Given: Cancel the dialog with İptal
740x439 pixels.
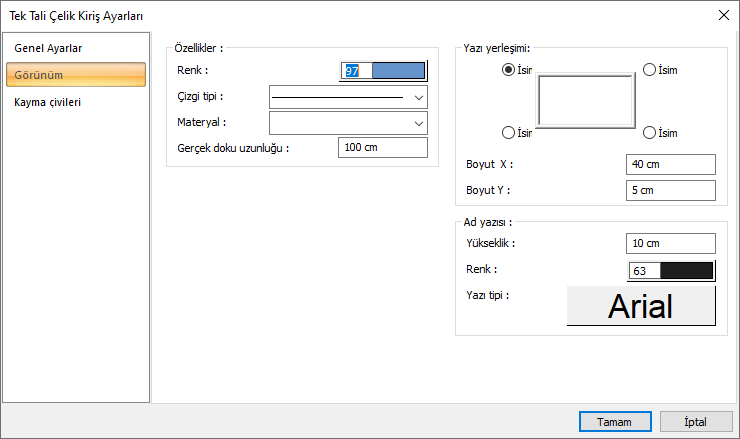Looking at the screenshot, I should tap(695, 421).
